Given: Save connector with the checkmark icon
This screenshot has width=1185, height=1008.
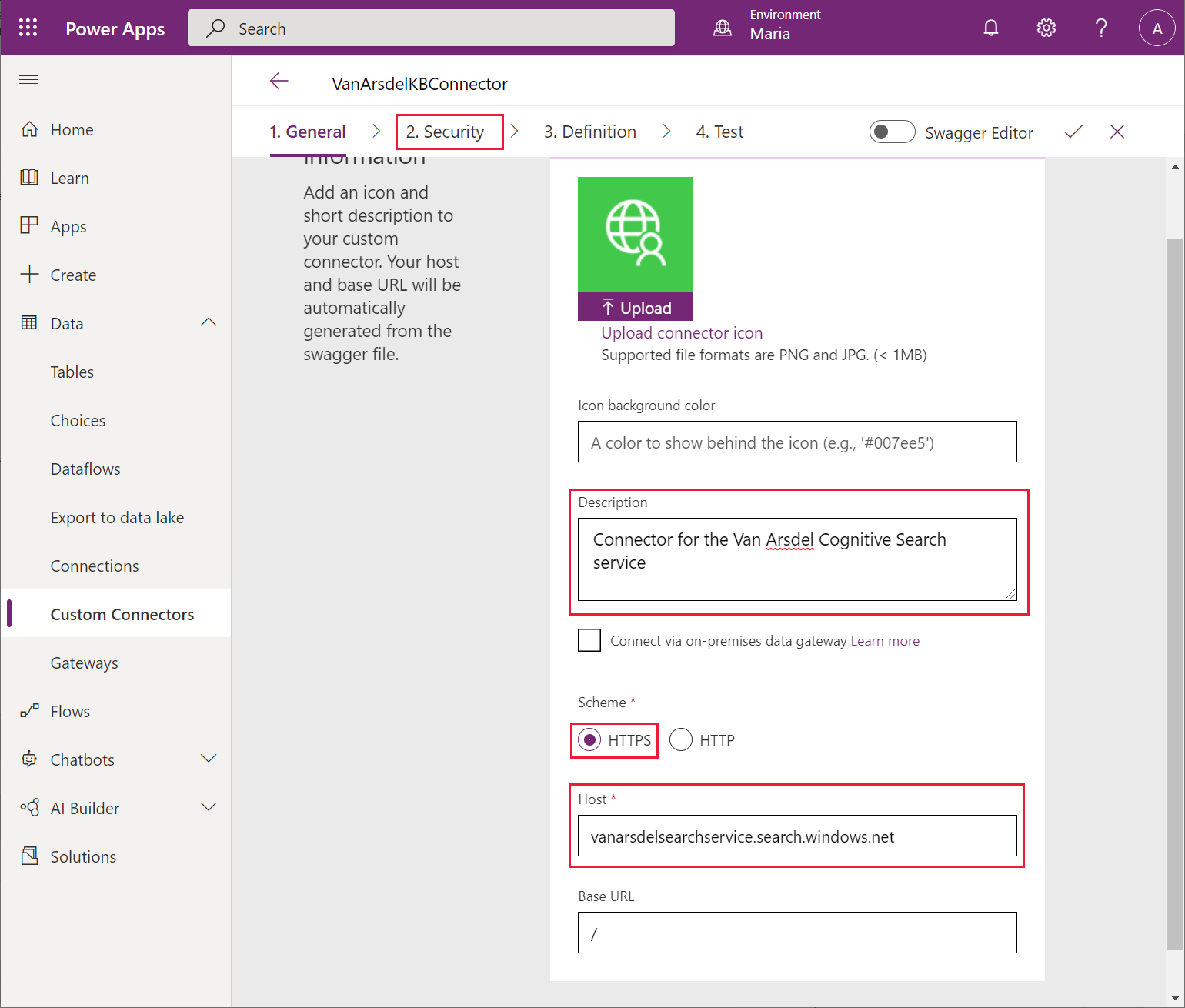Looking at the screenshot, I should point(1073,132).
